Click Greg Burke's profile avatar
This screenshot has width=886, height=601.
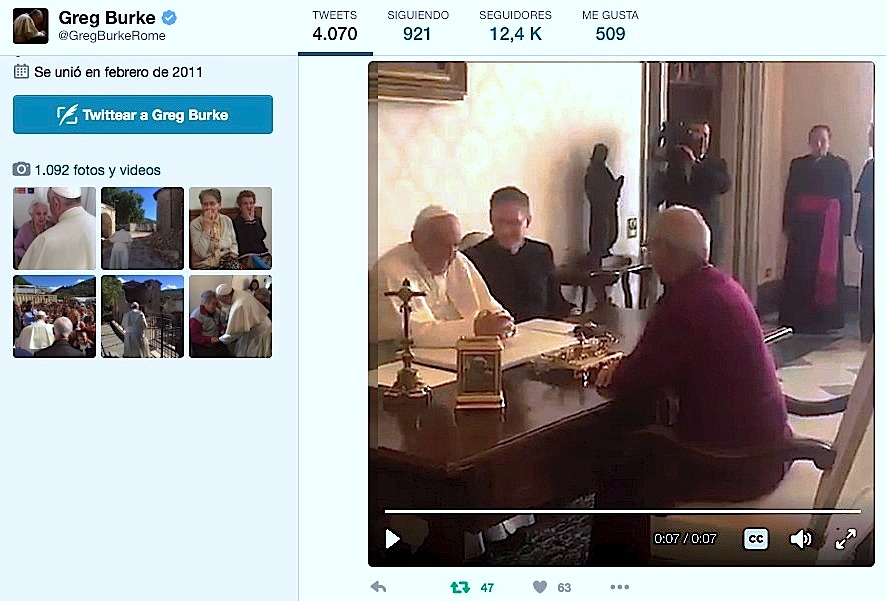[30, 26]
